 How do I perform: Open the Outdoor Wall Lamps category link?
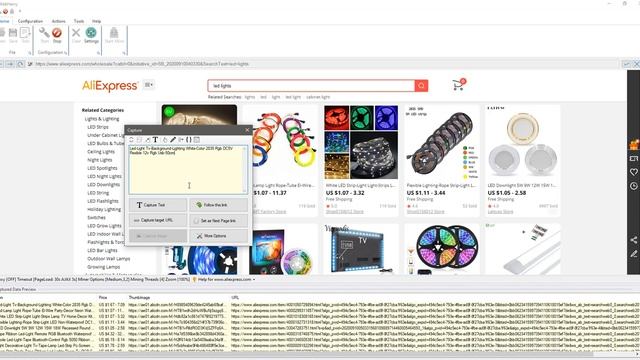[x=109, y=259]
